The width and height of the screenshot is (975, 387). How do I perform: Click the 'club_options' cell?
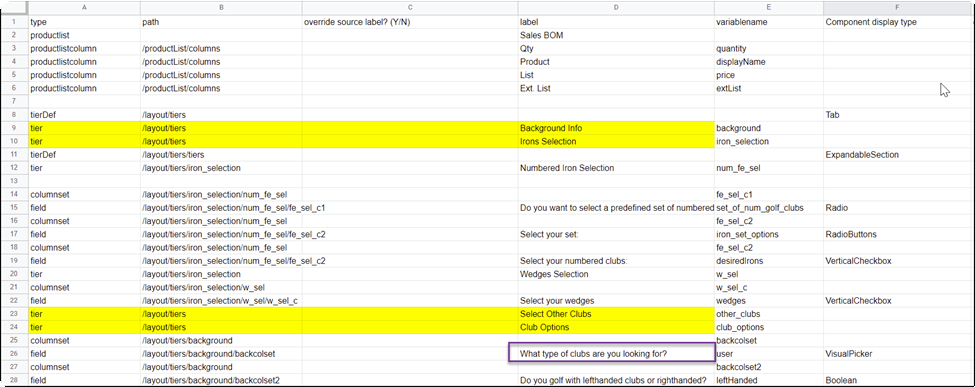tap(769, 327)
